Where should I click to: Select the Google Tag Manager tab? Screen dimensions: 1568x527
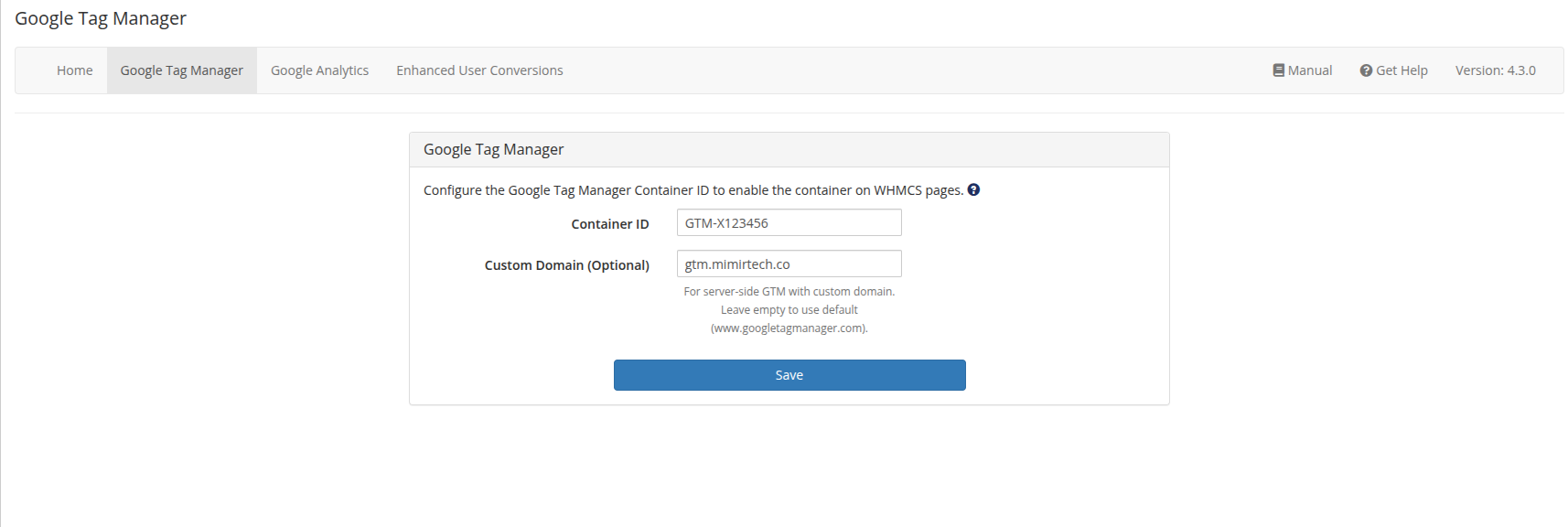click(x=181, y=70)
